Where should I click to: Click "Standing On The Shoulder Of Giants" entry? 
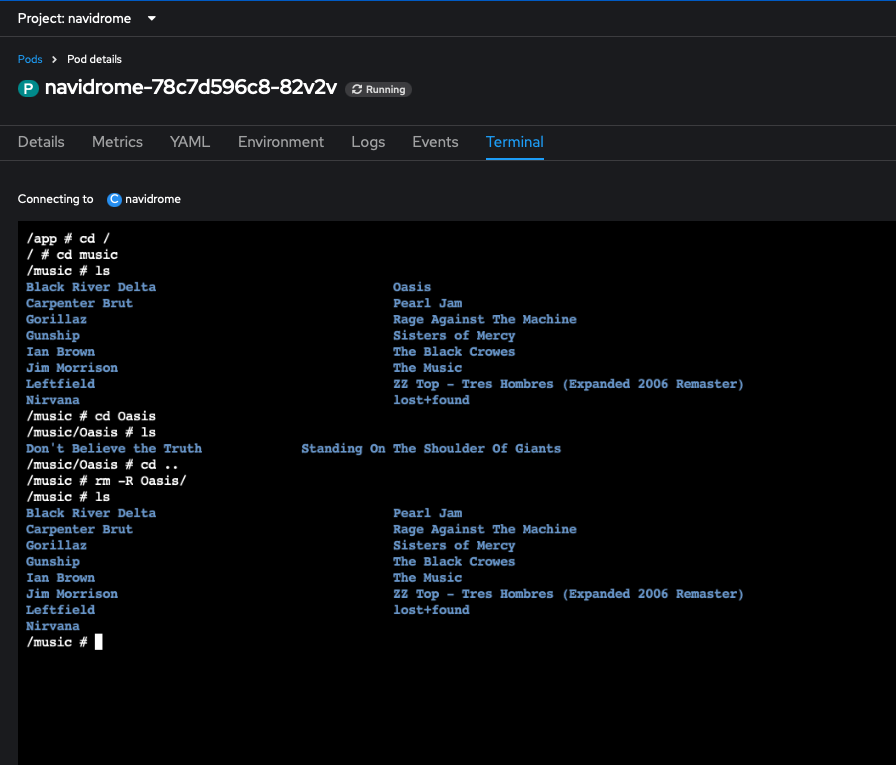coord(431,448)
